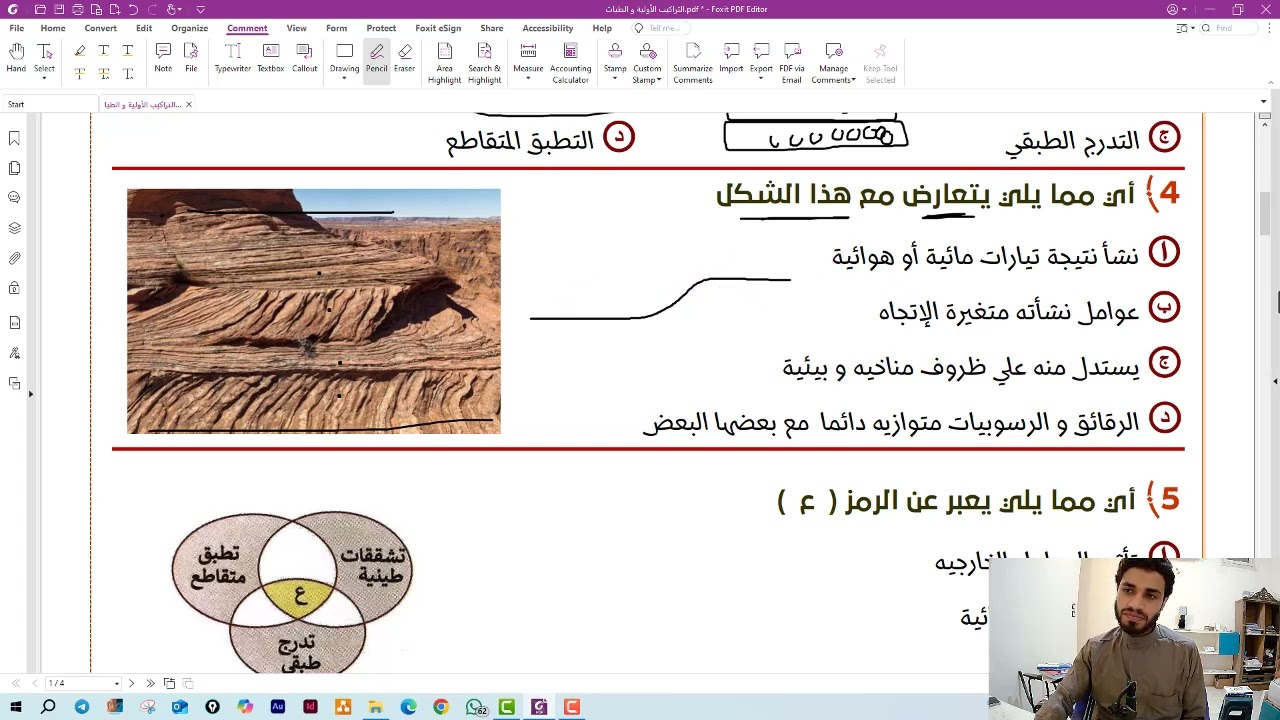Open the Attachments side panel

point(14,258)
